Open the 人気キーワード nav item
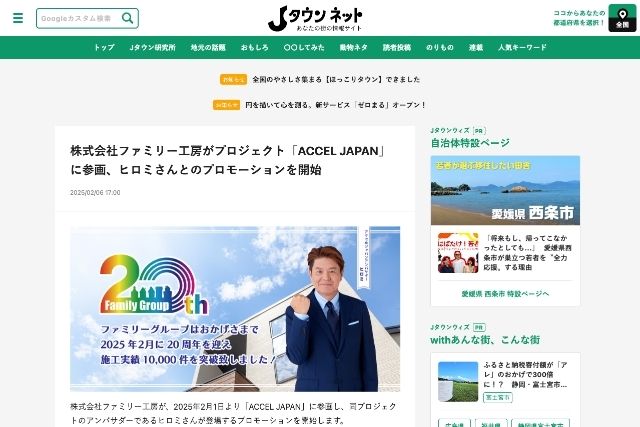 coord(522,47)
